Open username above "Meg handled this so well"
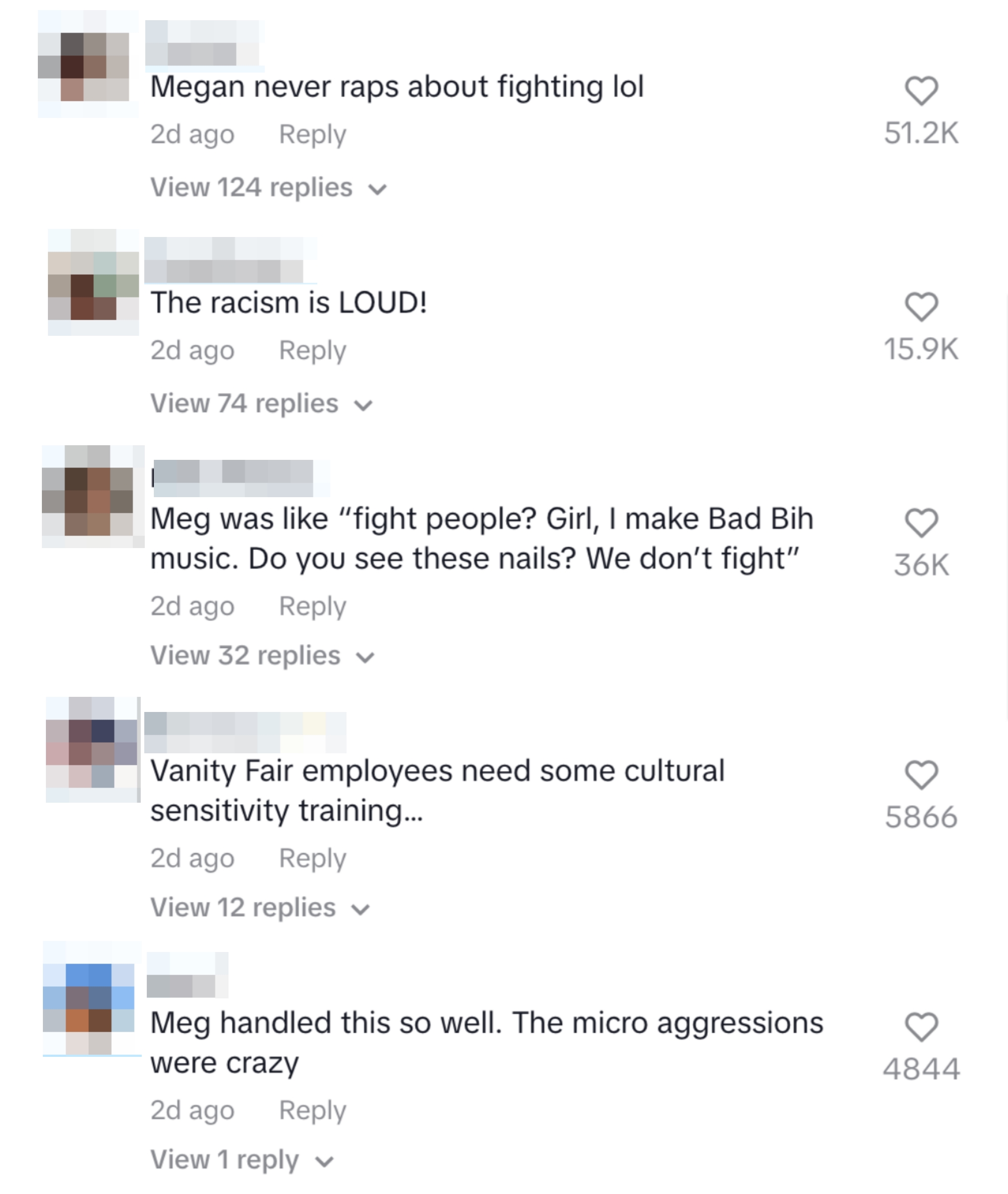This screenshot has width=1008, height=1194. coord(188,975)
